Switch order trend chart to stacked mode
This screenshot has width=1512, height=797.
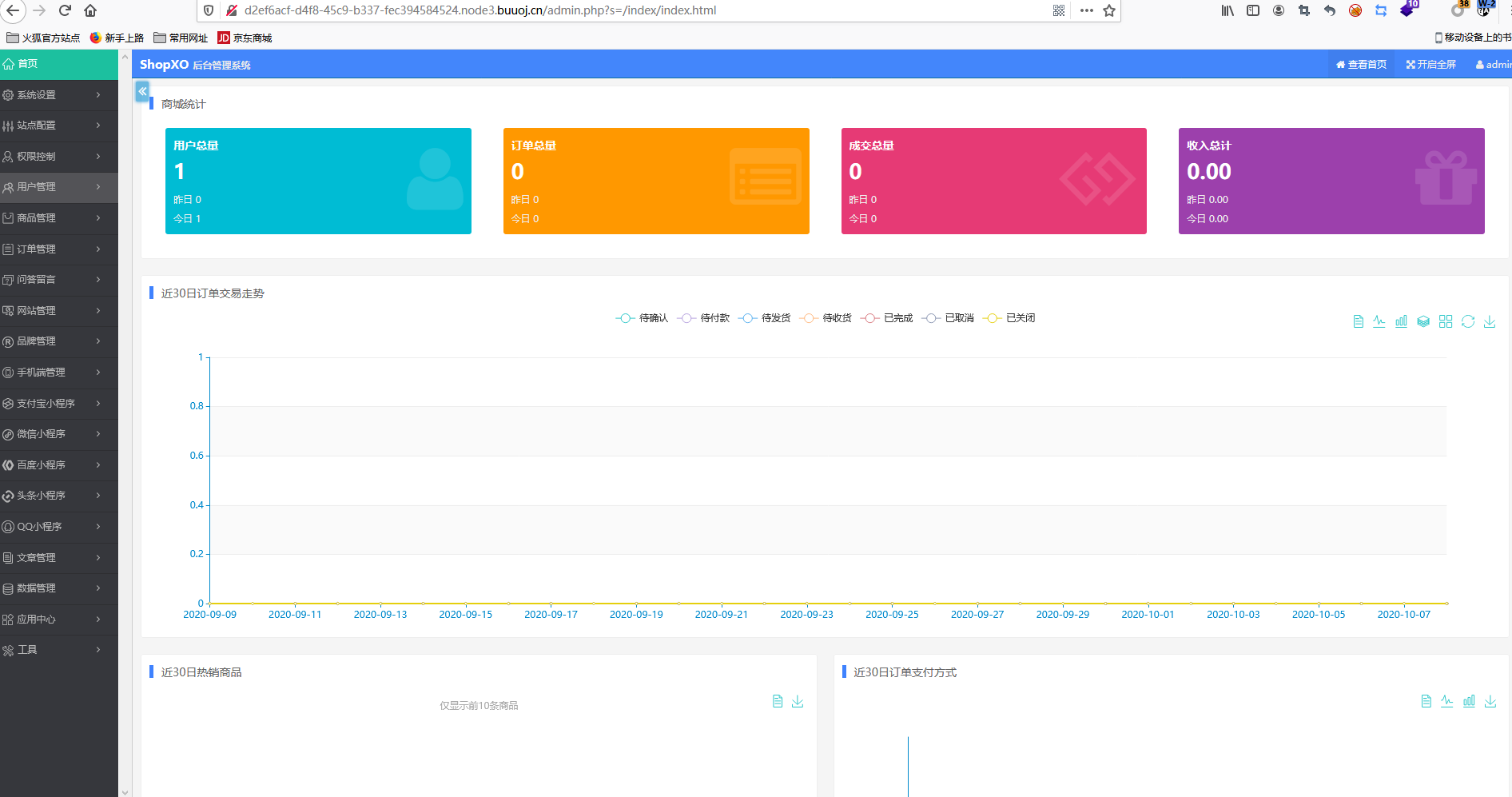pos(1423,321)
